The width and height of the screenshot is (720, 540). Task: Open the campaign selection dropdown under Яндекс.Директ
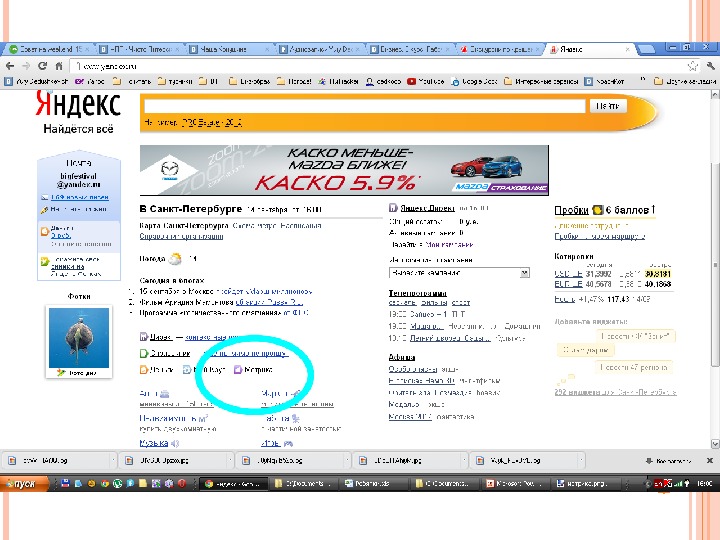(459, 273)
